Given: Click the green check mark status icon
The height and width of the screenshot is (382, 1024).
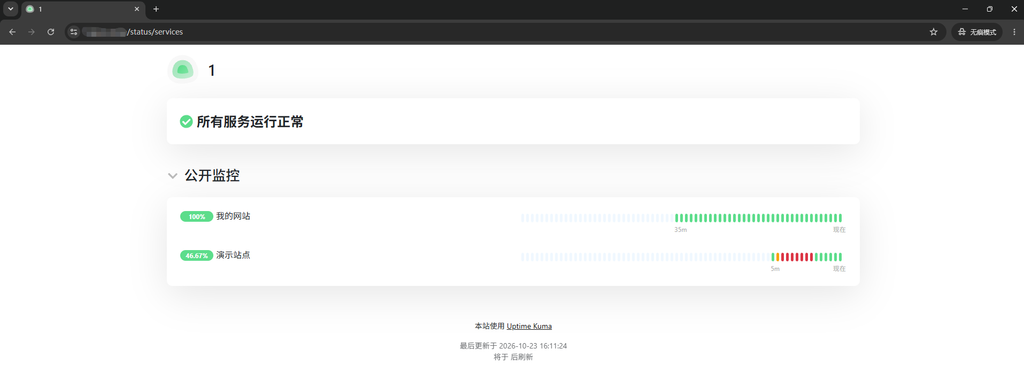Looking at the screenshot, I should tap(186, 121).
